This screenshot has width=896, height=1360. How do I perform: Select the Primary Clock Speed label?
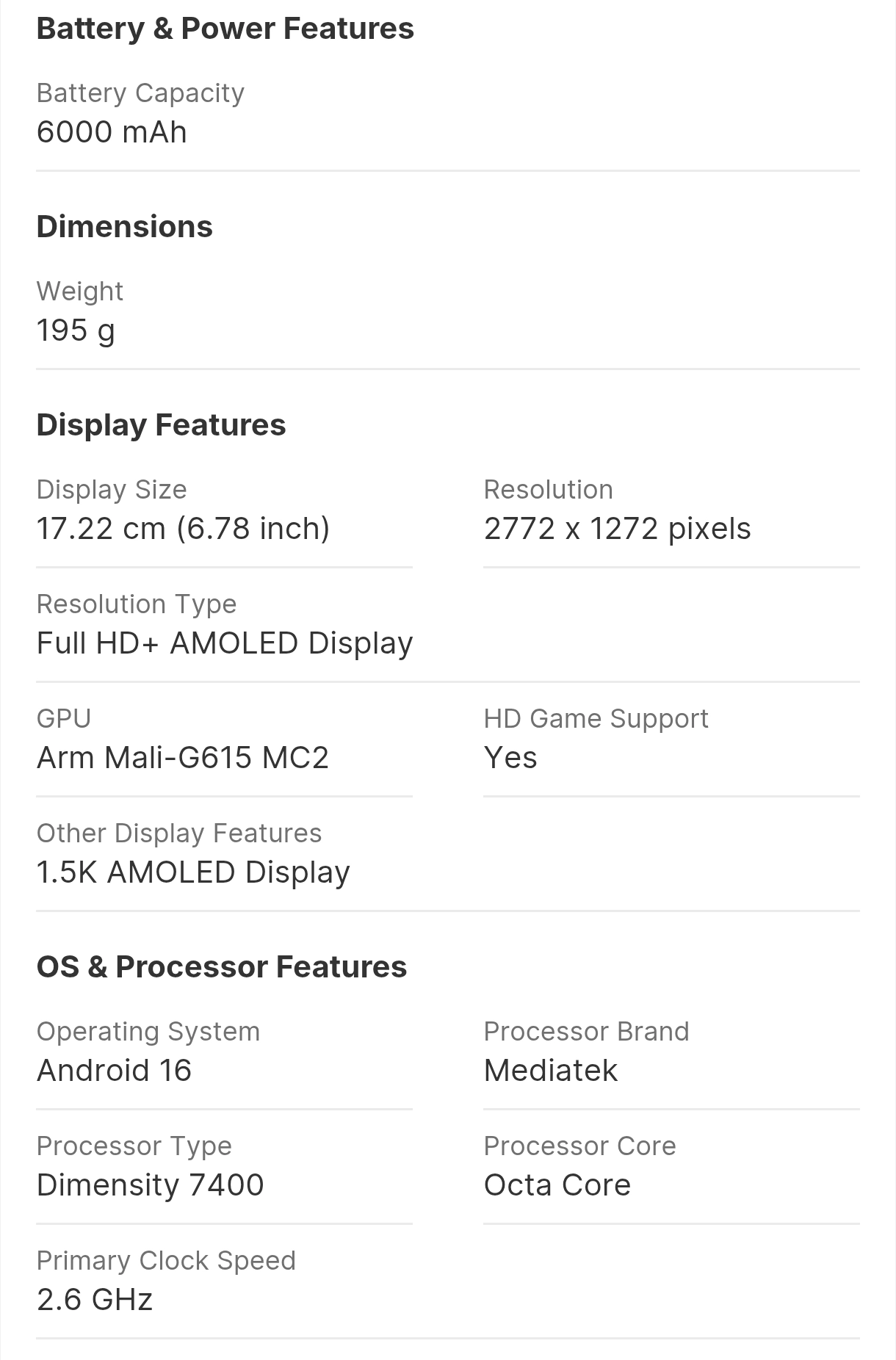pos(166,1261)
